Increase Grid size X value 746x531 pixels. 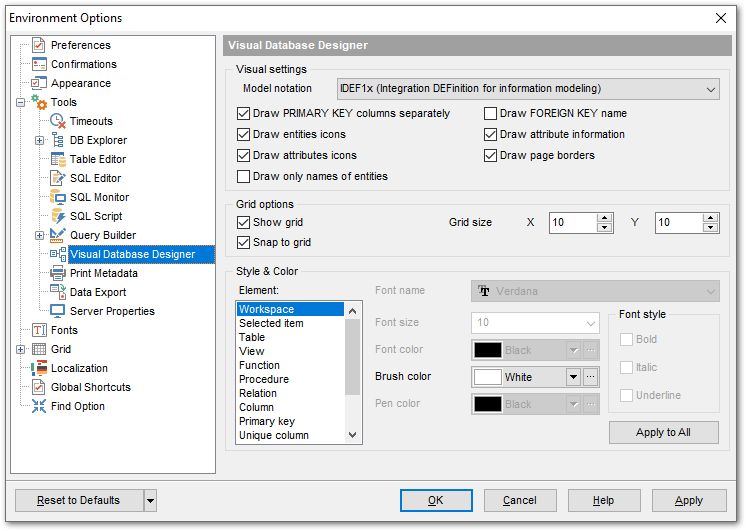click(604, 218)
